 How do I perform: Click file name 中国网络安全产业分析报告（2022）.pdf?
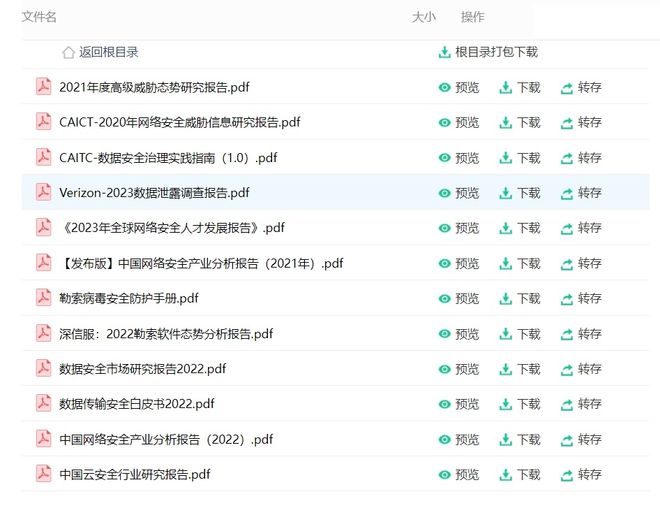point(166,439)
